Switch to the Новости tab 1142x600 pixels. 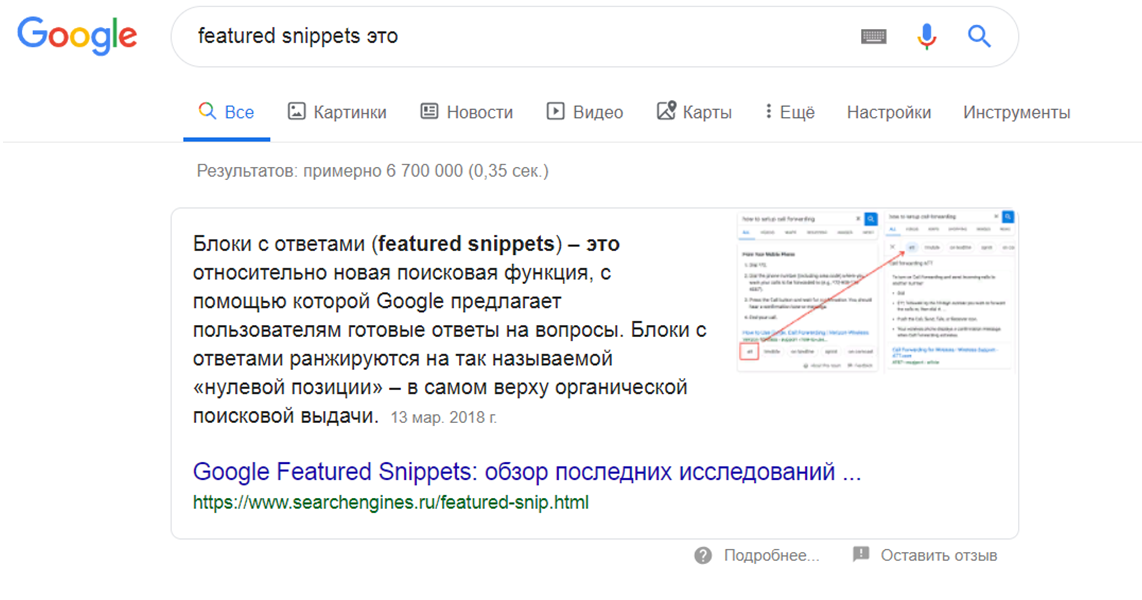click(x=466, y=111)
